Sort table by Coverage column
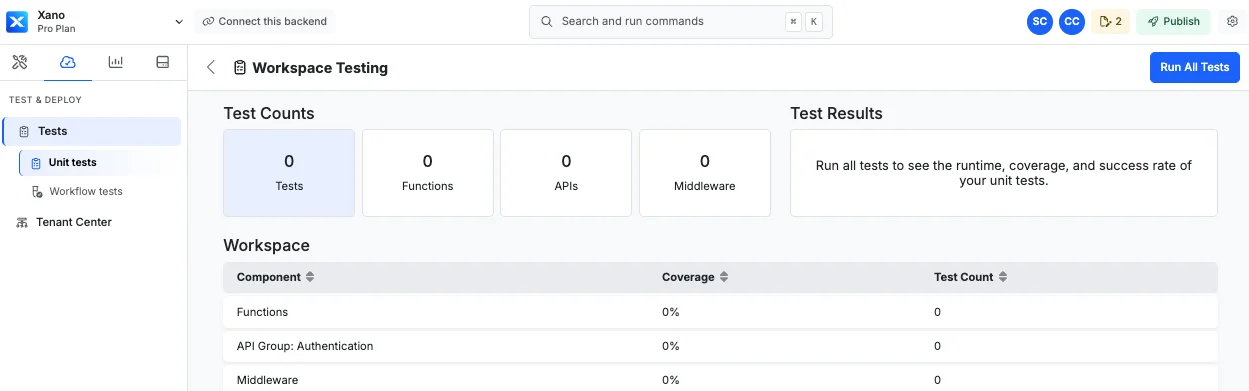Screen dimensions: 1249x391 [x=695, y=277]
